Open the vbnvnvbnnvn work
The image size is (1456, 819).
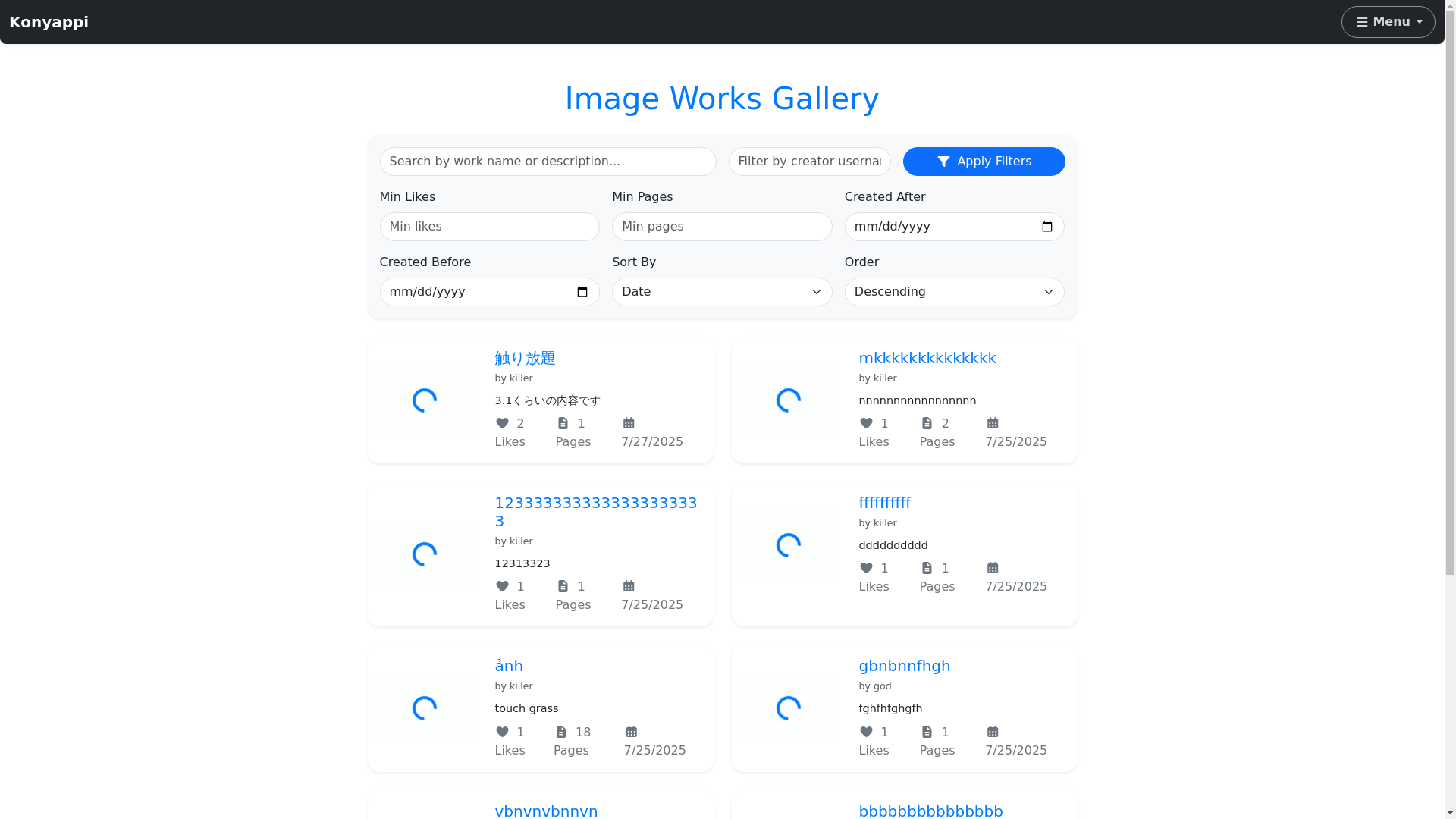(546, 811)
